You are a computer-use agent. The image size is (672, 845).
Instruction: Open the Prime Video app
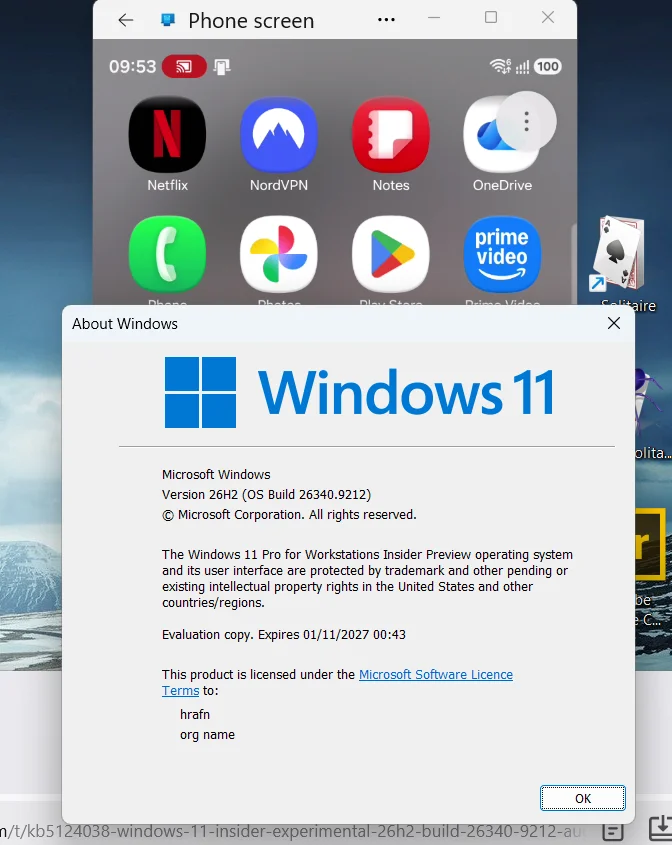pyautogui.click(x=502, y=254)
